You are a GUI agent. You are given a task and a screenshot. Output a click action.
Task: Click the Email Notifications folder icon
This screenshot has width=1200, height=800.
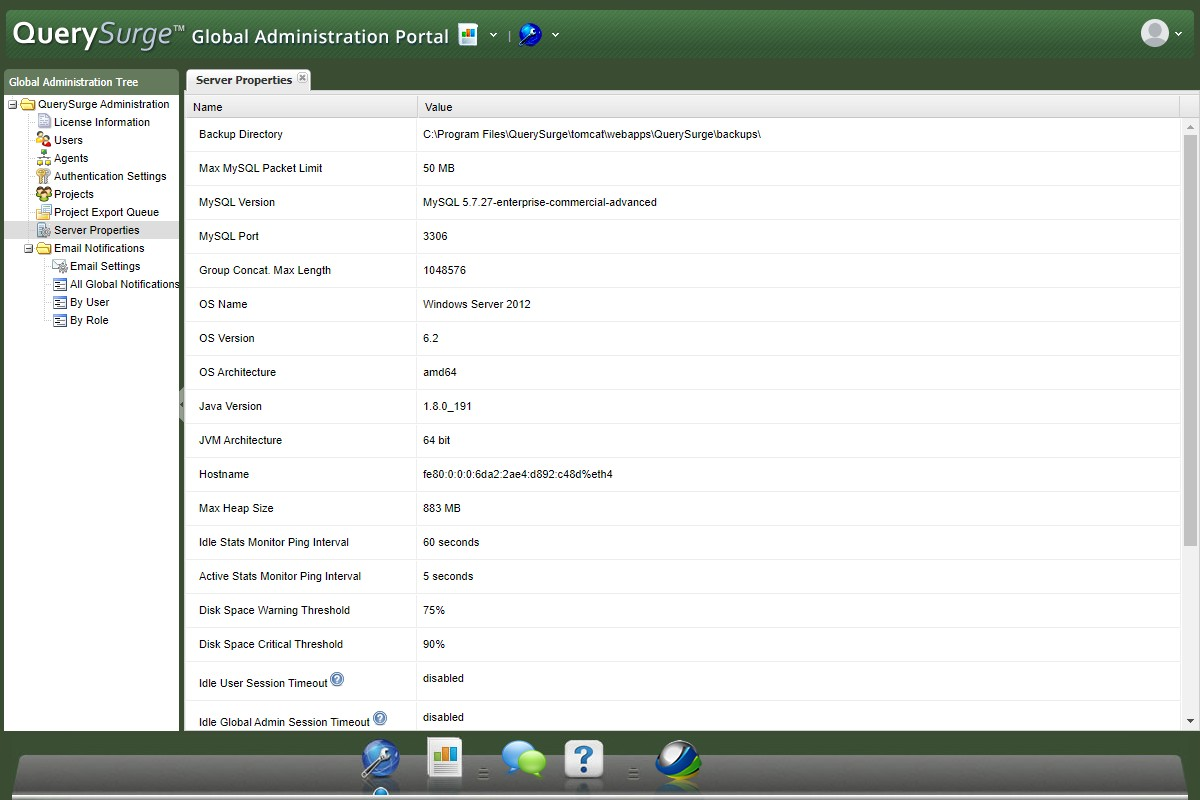coord(44,248)
